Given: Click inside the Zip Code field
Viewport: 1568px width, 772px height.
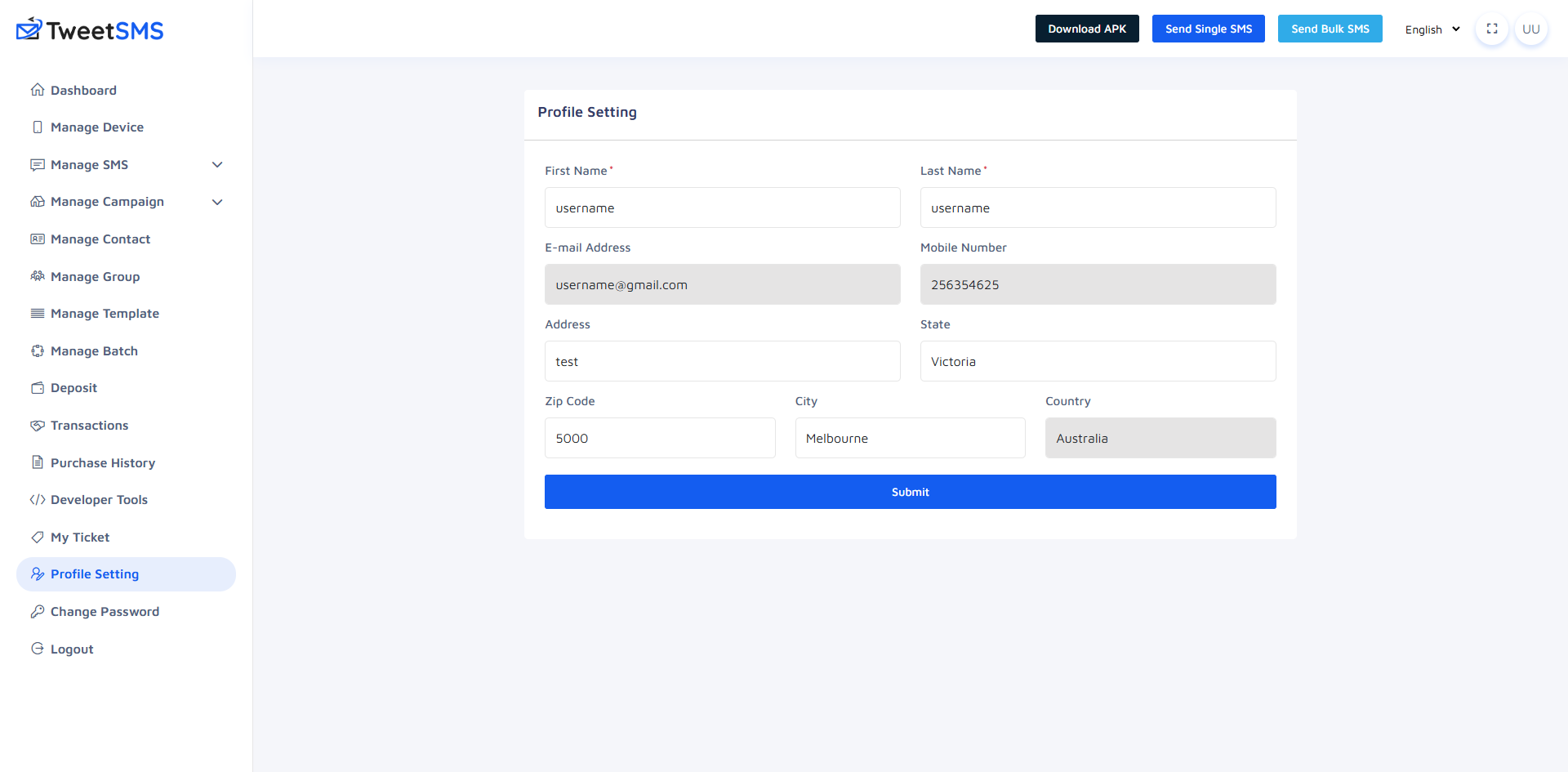Looking at the screenshot, I should [x=660, y=438].
